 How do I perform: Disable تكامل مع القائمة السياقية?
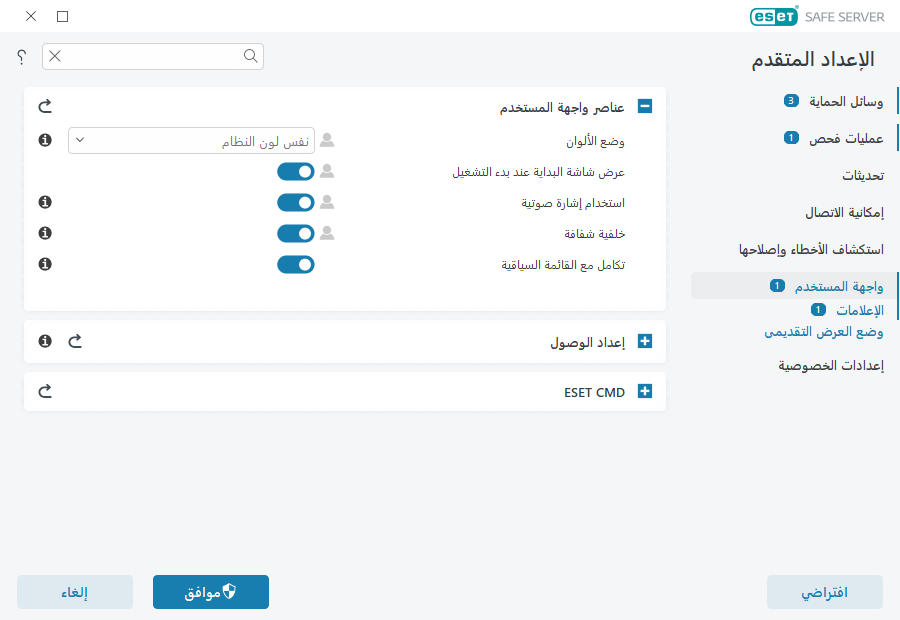(296, 264)
